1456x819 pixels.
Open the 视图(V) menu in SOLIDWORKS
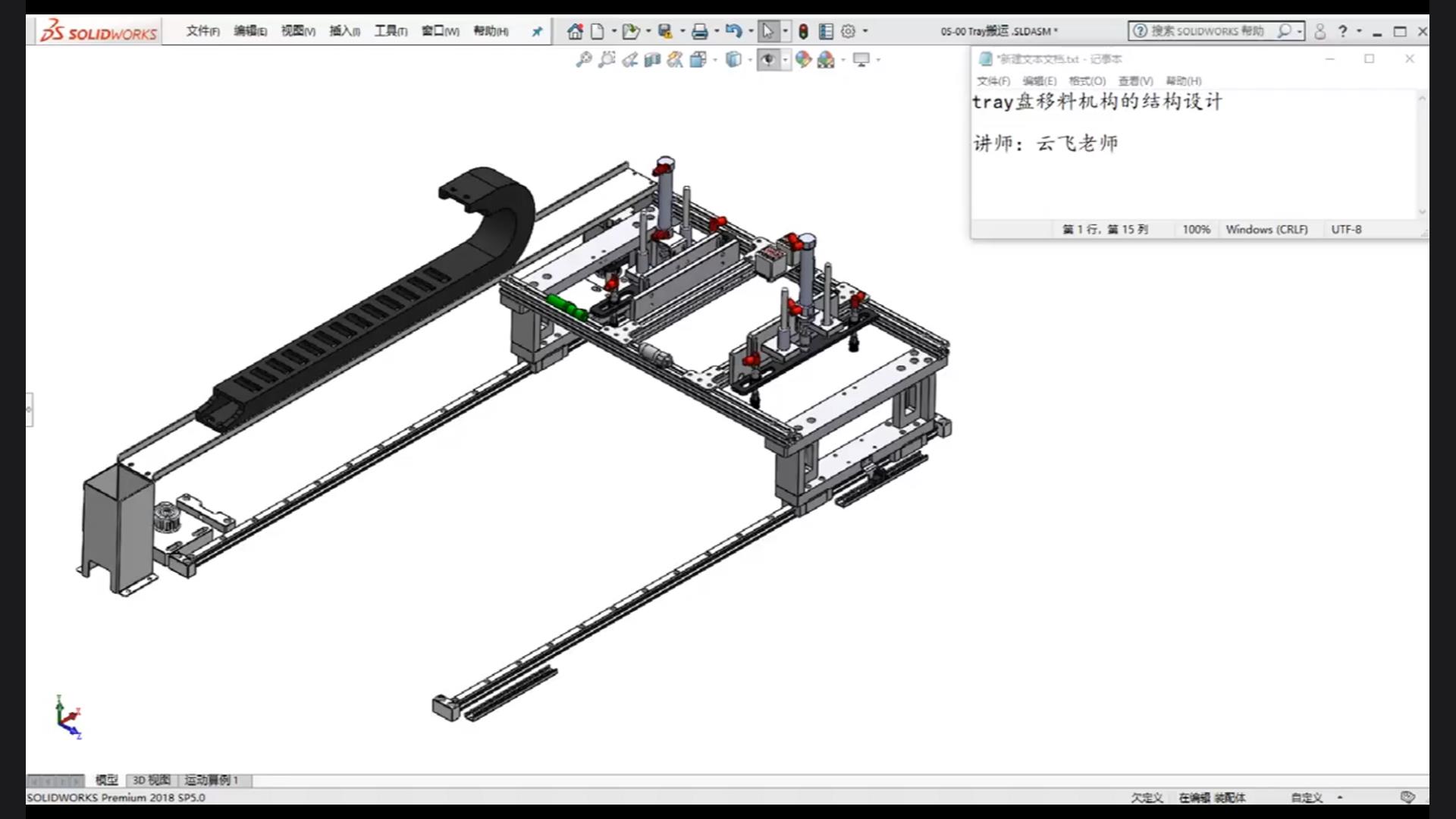pos(298,31)
